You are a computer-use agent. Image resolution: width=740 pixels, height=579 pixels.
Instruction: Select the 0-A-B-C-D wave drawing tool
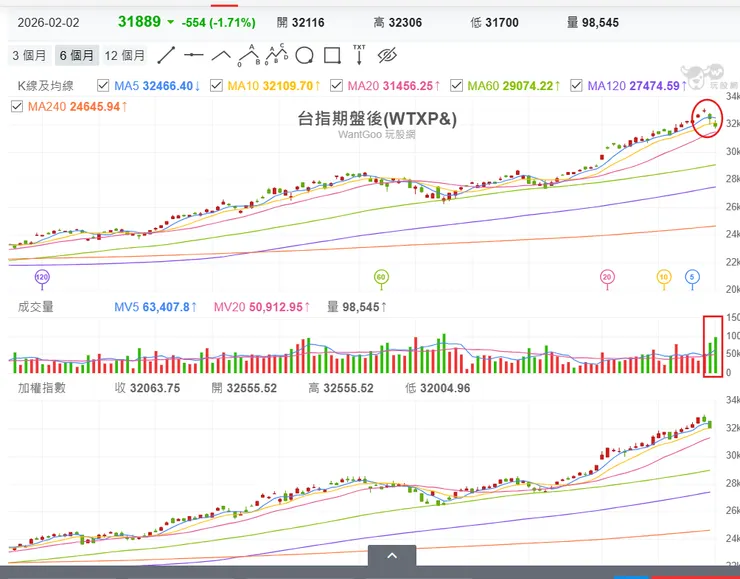277,55
